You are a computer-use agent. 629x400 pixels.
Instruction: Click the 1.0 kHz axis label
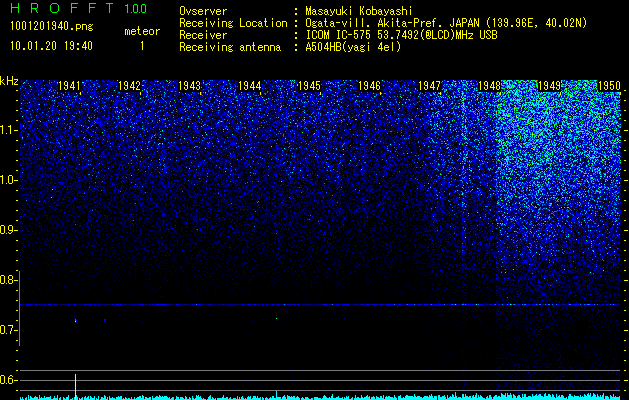9,181
